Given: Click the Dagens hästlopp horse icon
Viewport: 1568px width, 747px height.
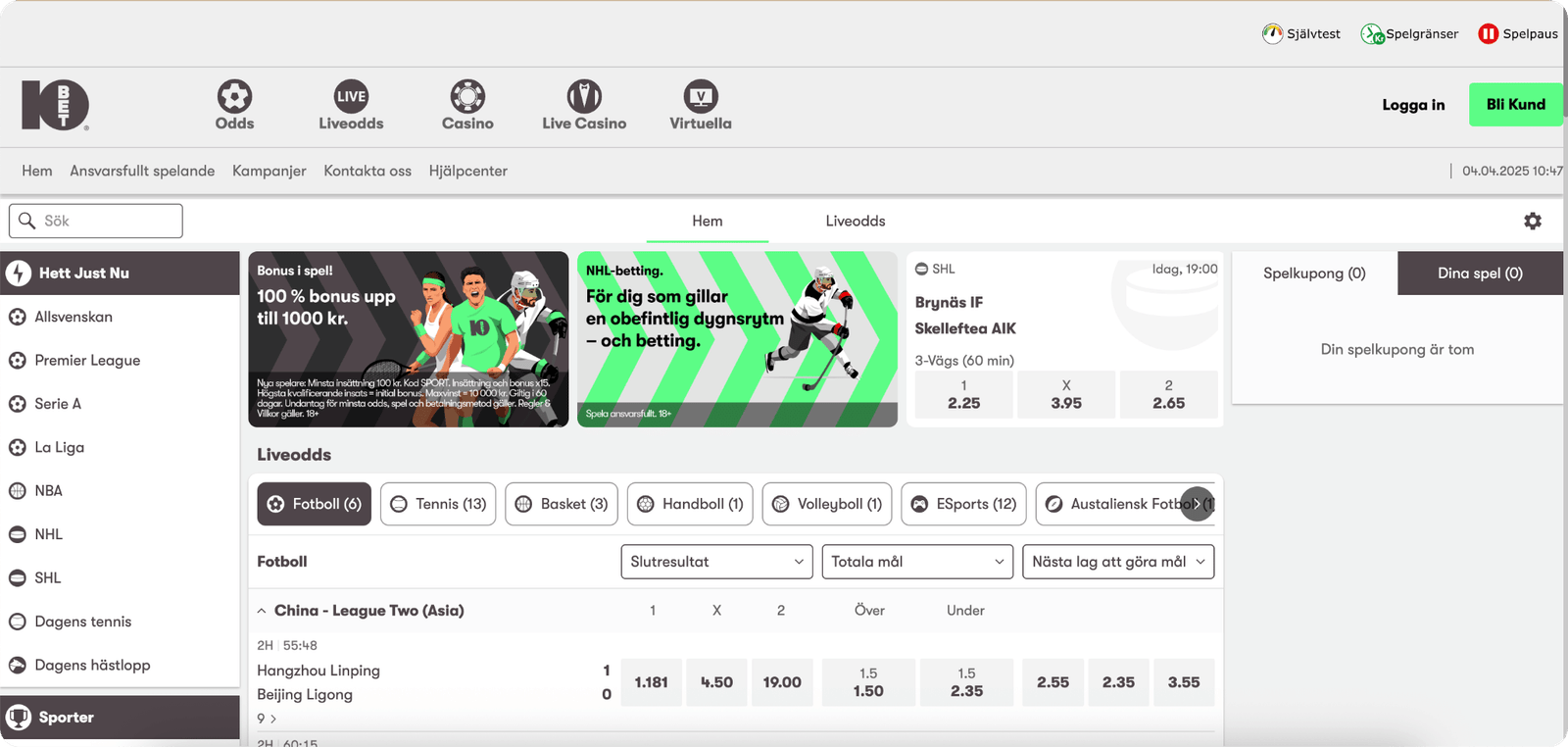Looking at the screenshot, I should (18, 665).
